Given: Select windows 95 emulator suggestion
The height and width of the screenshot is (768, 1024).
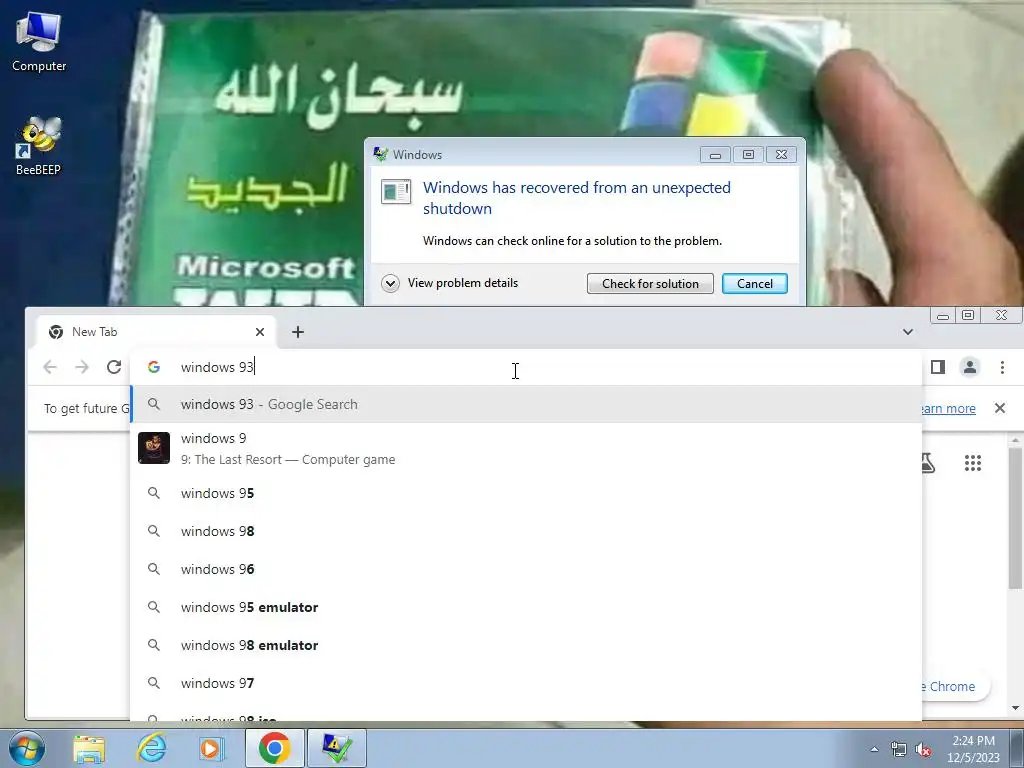Looking at the screenshot, I should coord(526,607).
